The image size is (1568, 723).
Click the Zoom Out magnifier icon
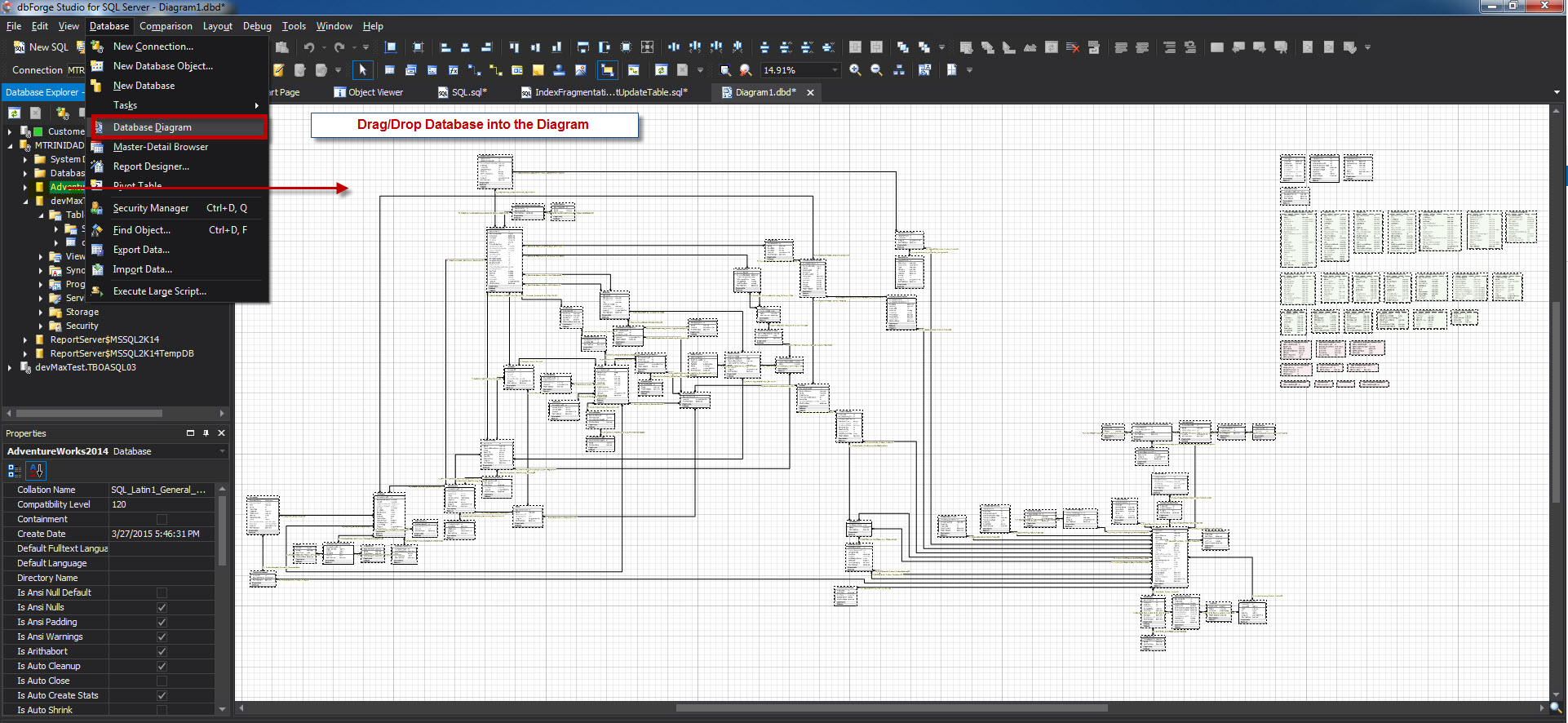point(876,70)
